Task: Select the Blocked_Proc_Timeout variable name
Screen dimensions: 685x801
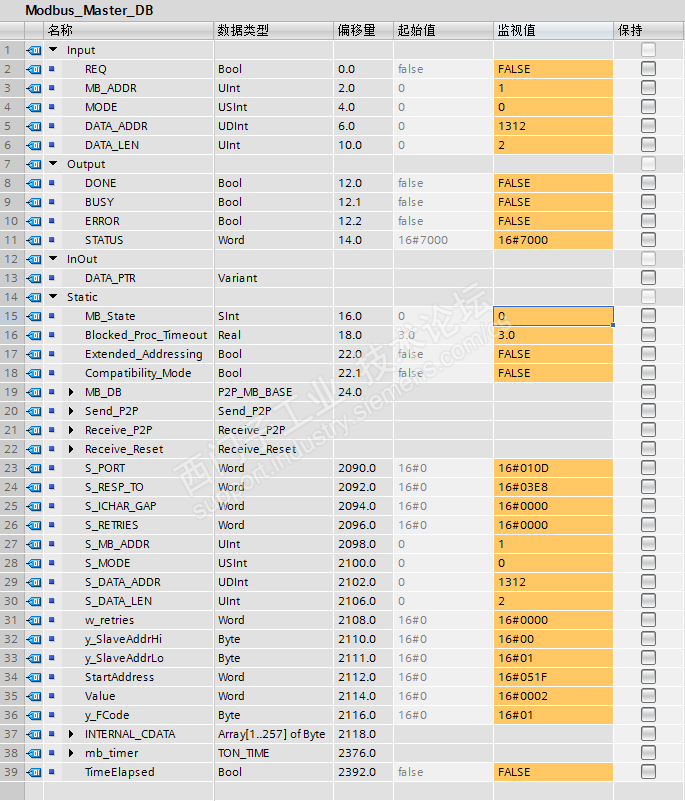Action: pos(146,335)
